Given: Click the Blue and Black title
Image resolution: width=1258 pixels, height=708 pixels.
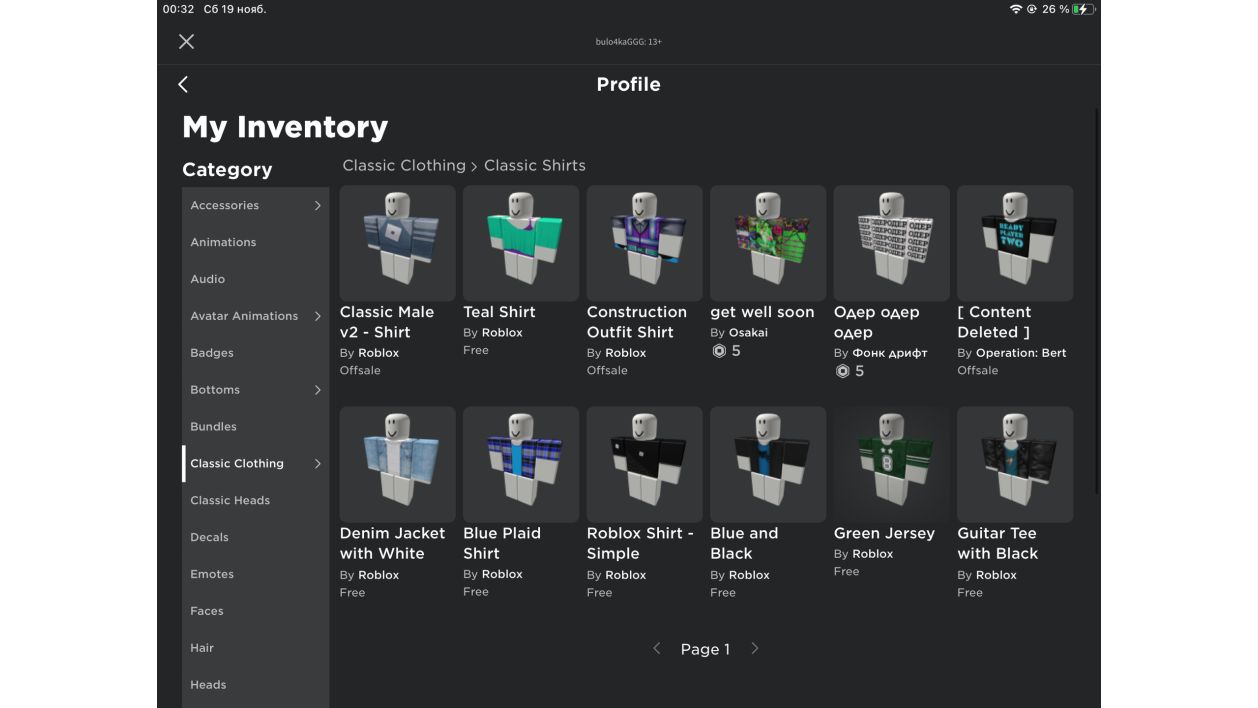Looking at the screenshot, I should pos(744,543).
